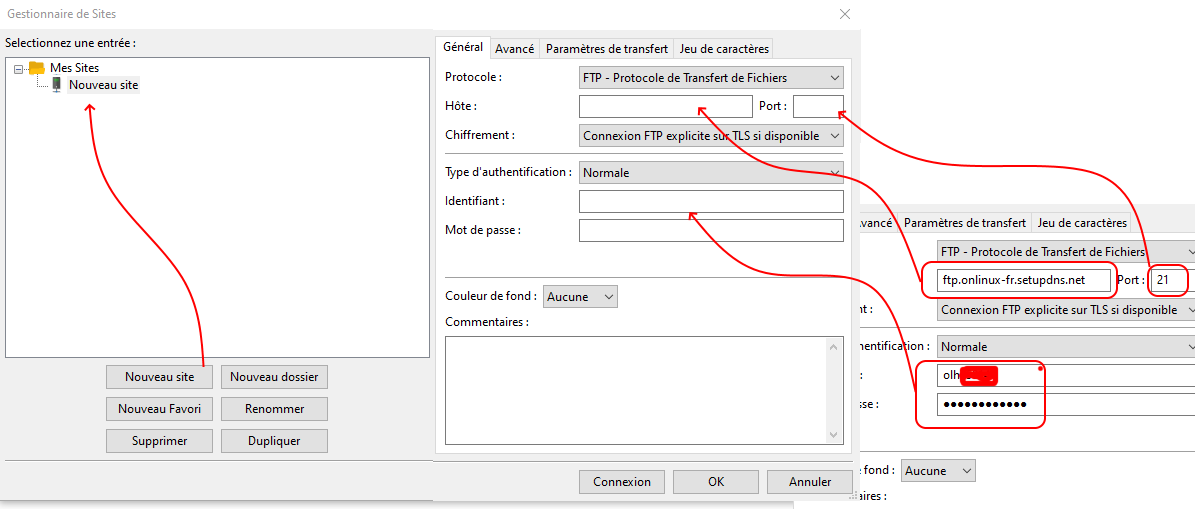This screenshot has width=1195, height=509.
Task: Click the Nouveau Favori button
Action: 159,408
